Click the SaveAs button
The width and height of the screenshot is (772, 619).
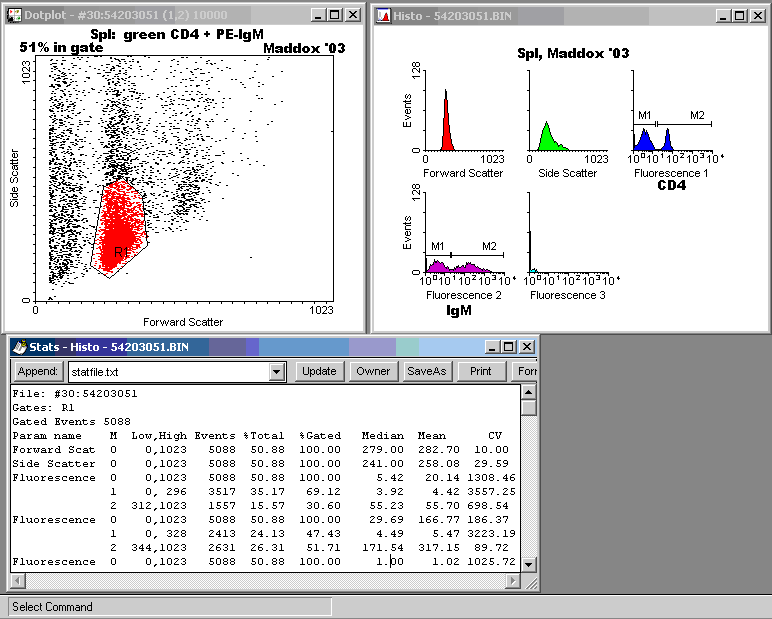pyautogui.click(x=426, y=371)
